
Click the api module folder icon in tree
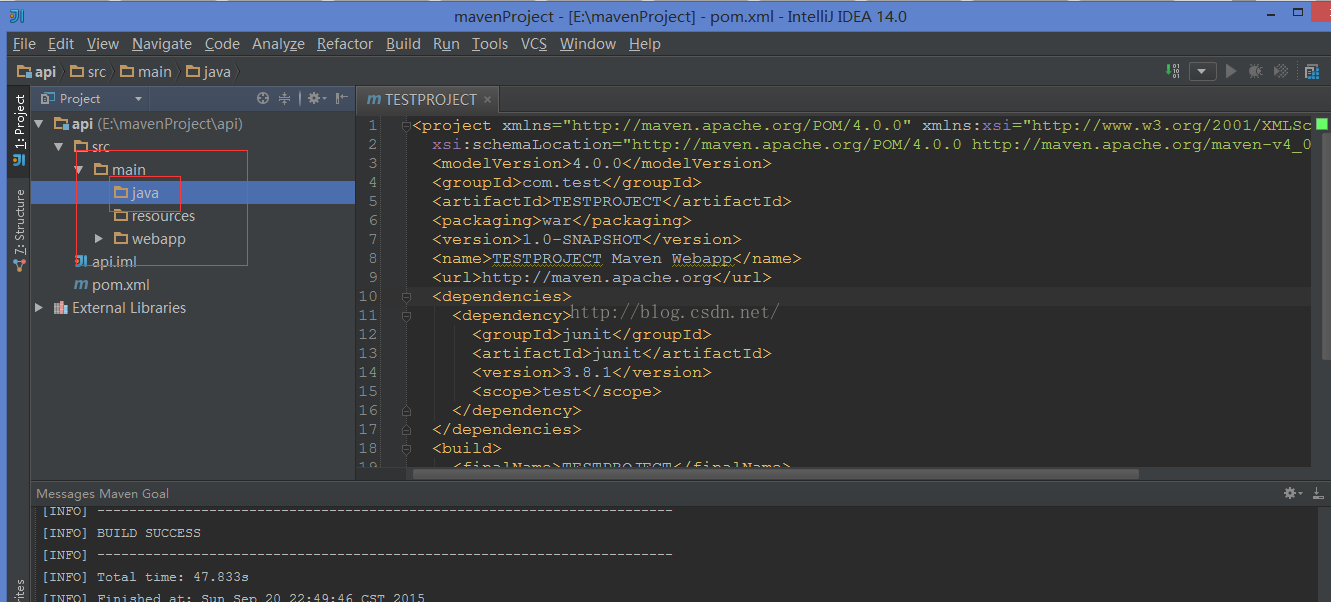click(x=61, y=124)
